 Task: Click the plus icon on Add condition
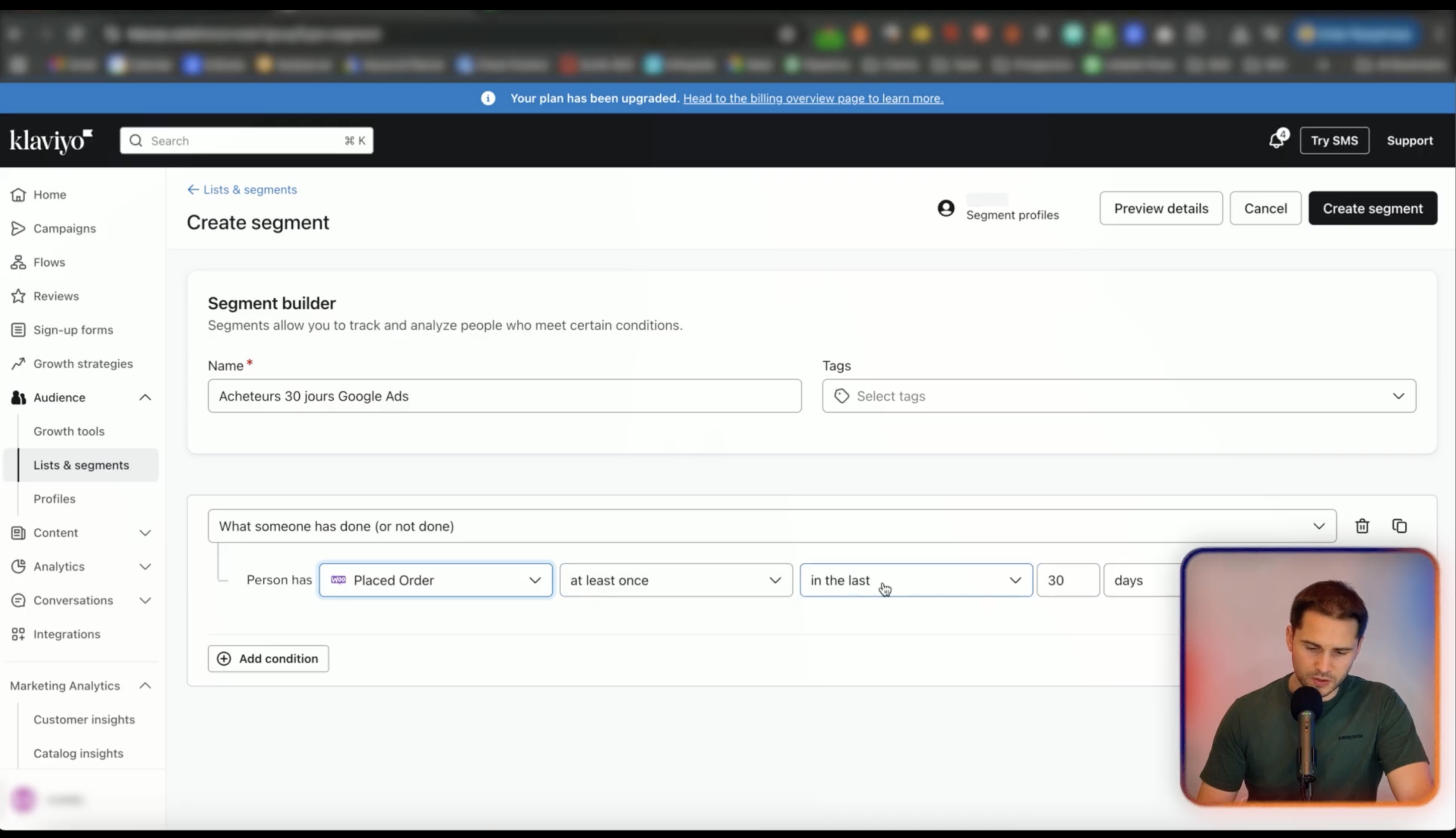(x=224, y=658)
